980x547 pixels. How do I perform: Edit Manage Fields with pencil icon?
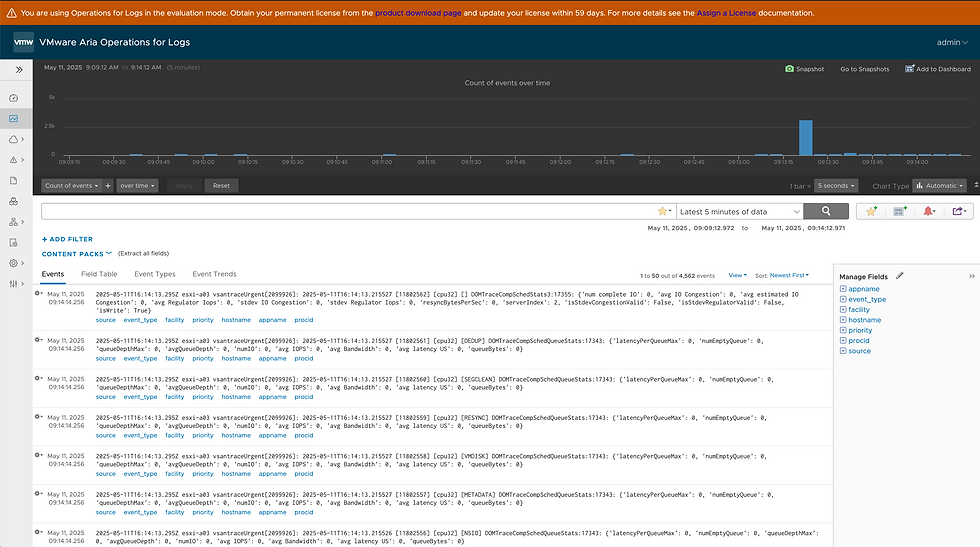click(x=899, y=276)
